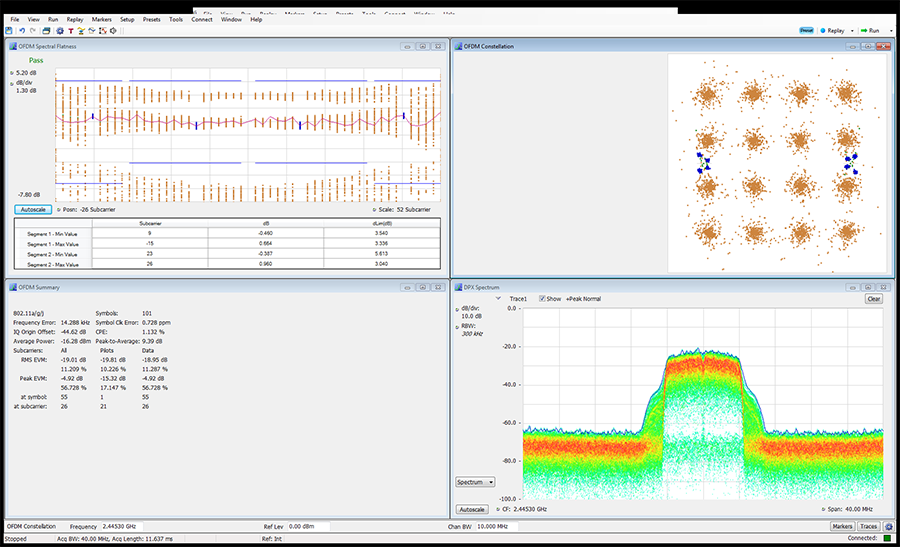Screen dimensions: 900x547
Task: Toggle the Show checkbox for Trace1
Action: click(541, 298)
